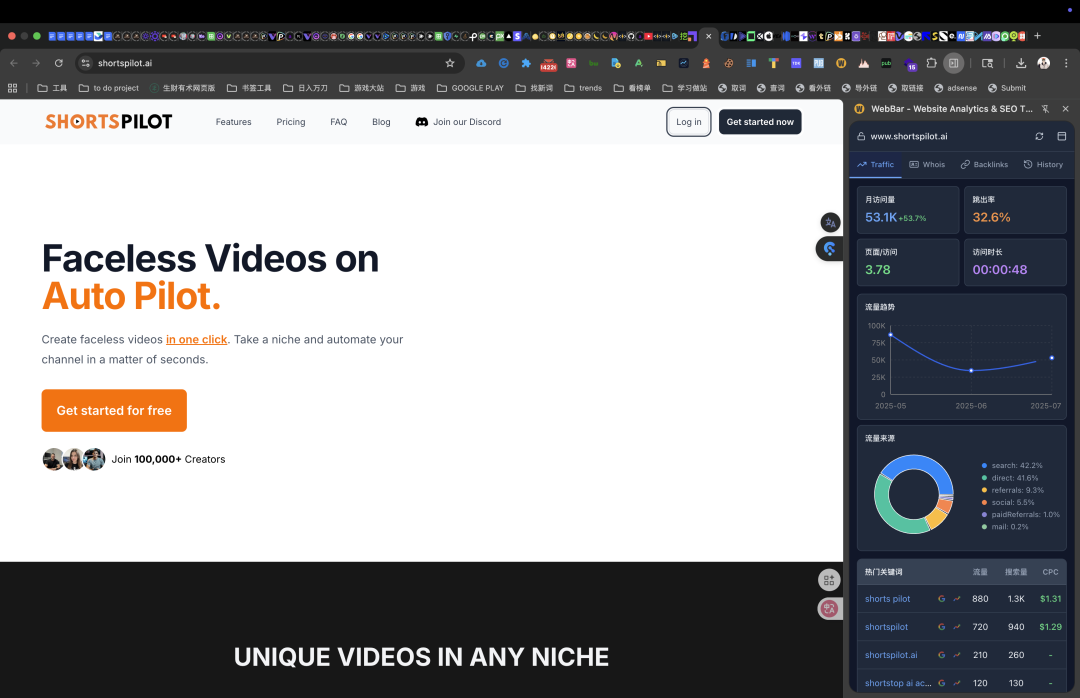Viewport: 1080px width, 698px height.
Task: Click the browser back arrow
Action: tap(14, 63)
